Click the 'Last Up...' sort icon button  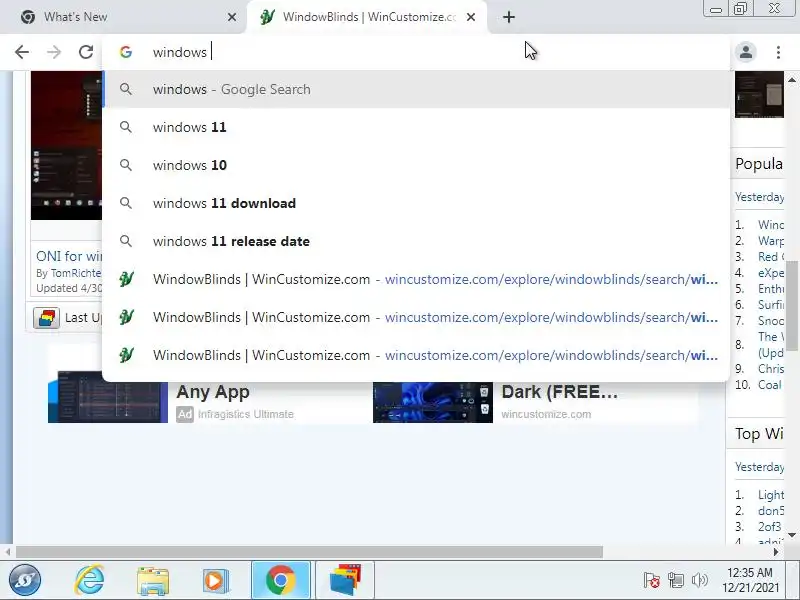[x=46, y=318]
